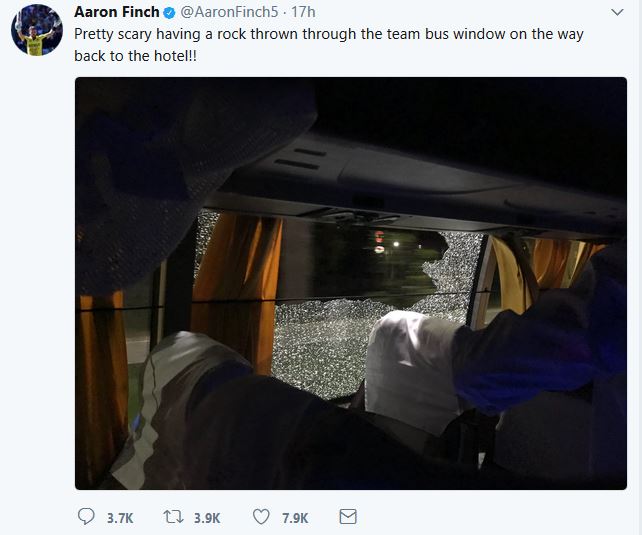Screen dimensions: 642x535
Task: Click the 7.9K likes count
Action: pos(295,518)
